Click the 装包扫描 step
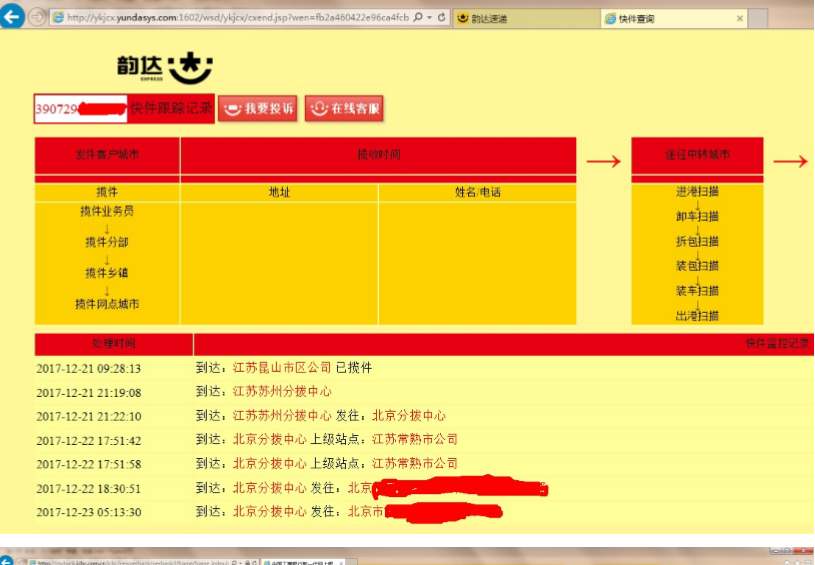This screenshot has width=815, height=565. pos(697,266)
